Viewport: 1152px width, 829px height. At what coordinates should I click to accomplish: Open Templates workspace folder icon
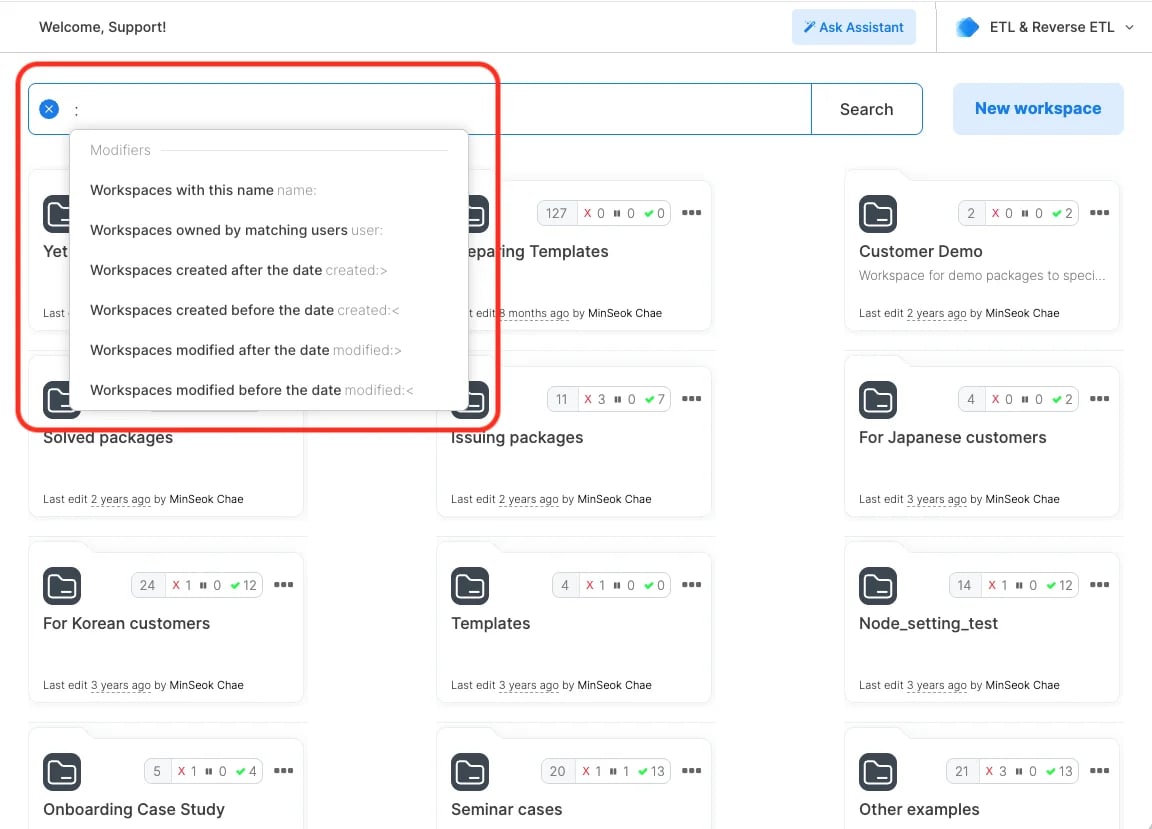pyautogui.click(x=470, y=586)
